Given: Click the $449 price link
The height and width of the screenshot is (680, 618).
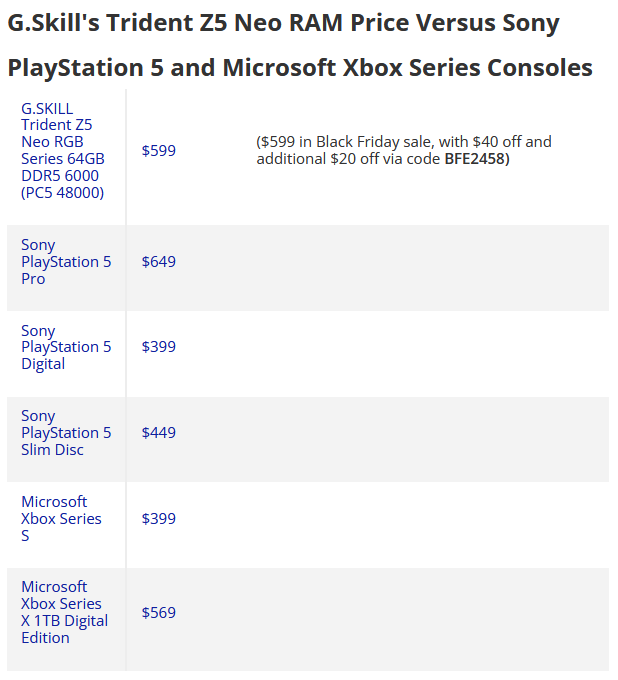Looking at the screenshot, I should click(x=158, y=433).
